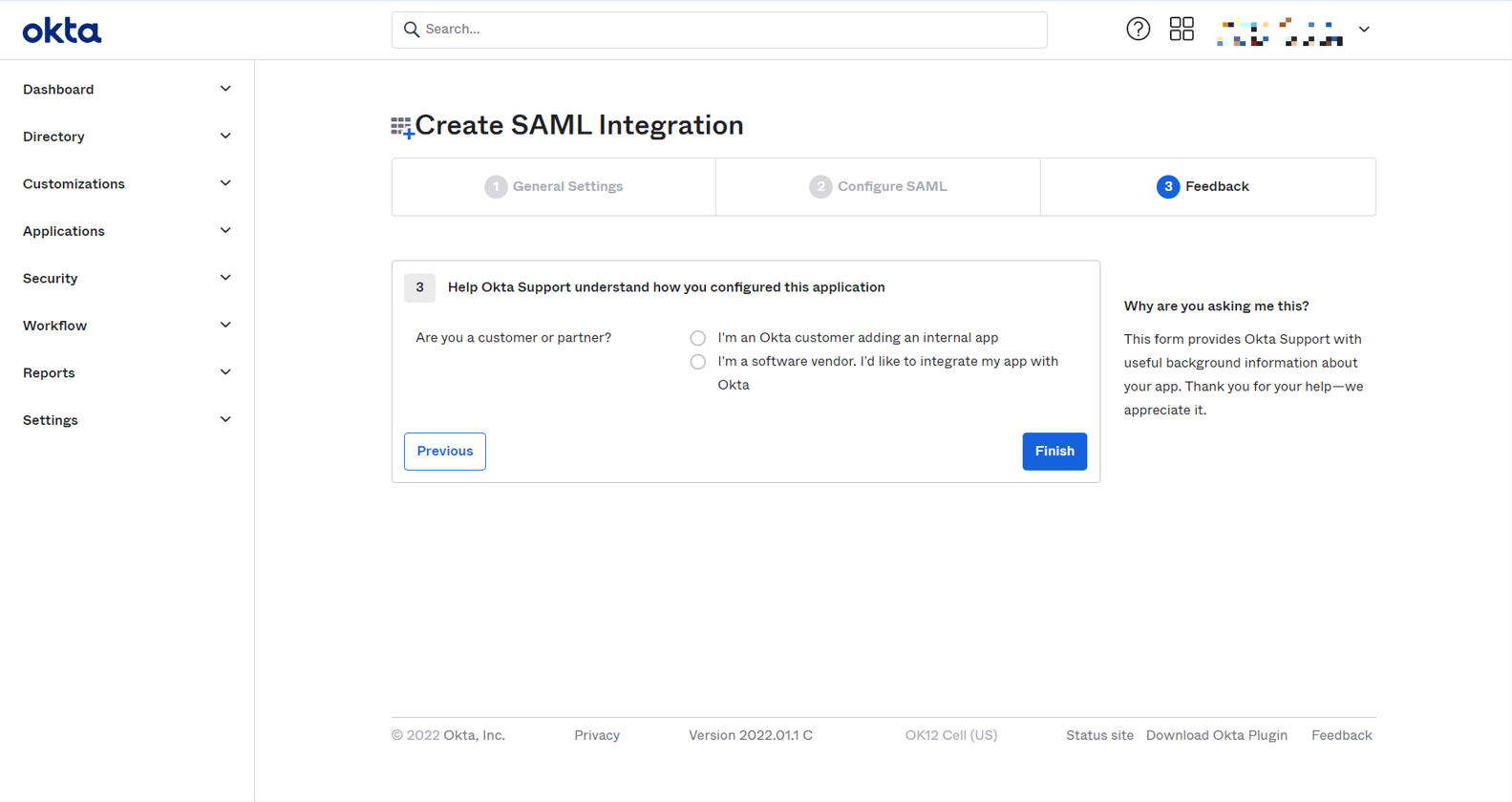
Task: Select Okta customer adding an internal app
Action: 698,338
